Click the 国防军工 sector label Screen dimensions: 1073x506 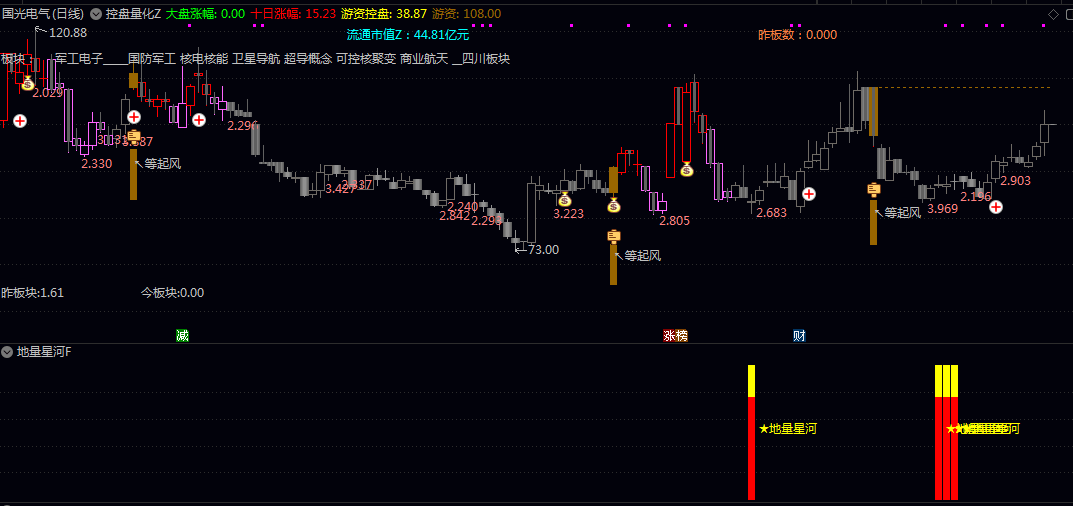(x=152, y=59)
